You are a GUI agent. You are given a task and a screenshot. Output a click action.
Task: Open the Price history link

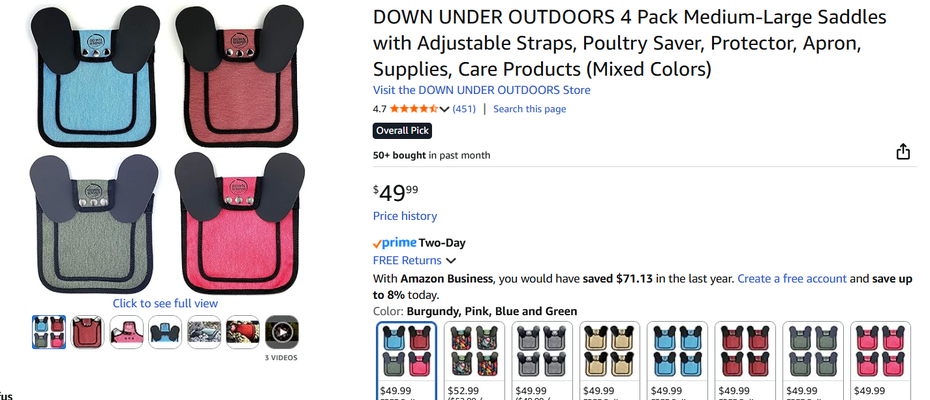coord(404,216)
